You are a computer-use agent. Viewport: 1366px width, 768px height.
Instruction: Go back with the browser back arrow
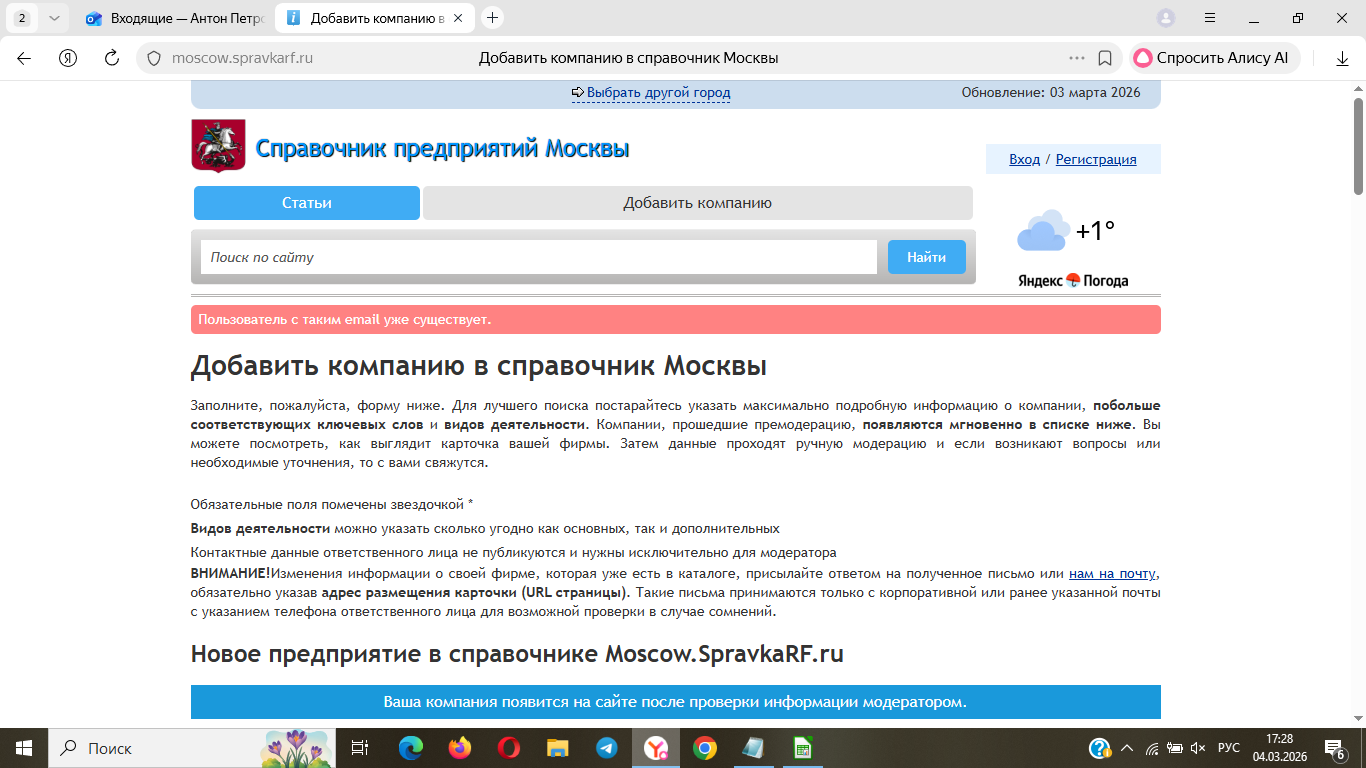pyautogui.click(x=24, y=58)
